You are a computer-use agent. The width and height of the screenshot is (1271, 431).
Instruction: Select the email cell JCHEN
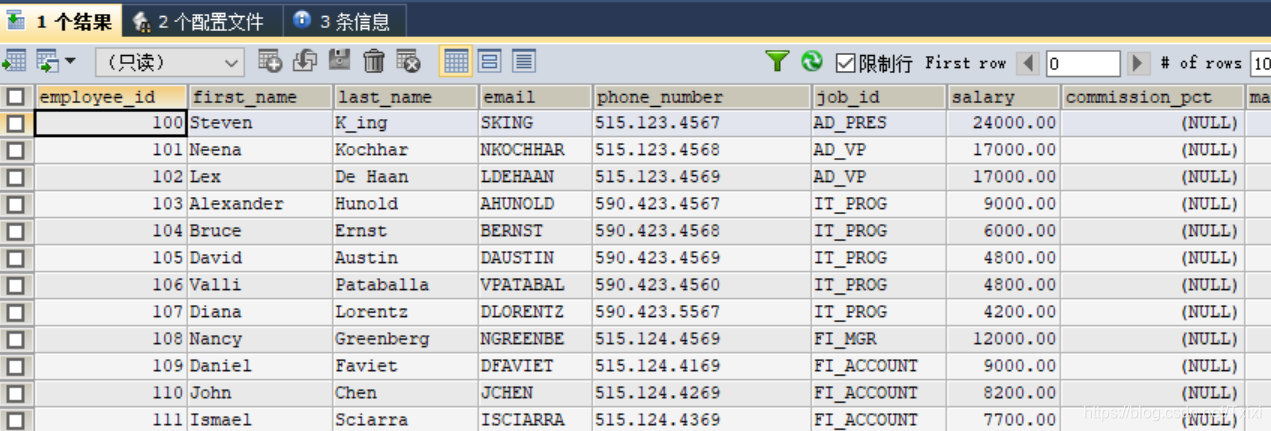(535, 393)
